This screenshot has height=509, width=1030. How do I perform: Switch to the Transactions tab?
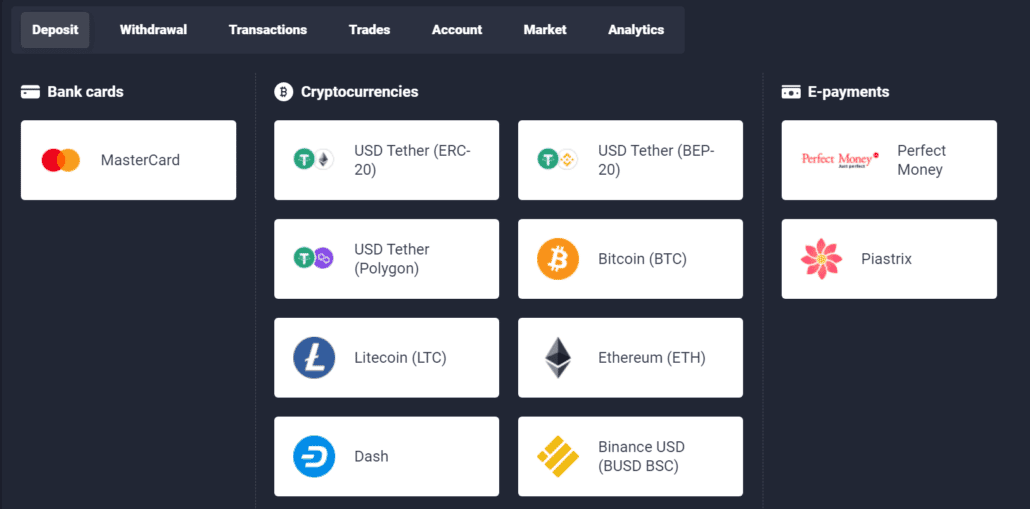click(268, 30)
